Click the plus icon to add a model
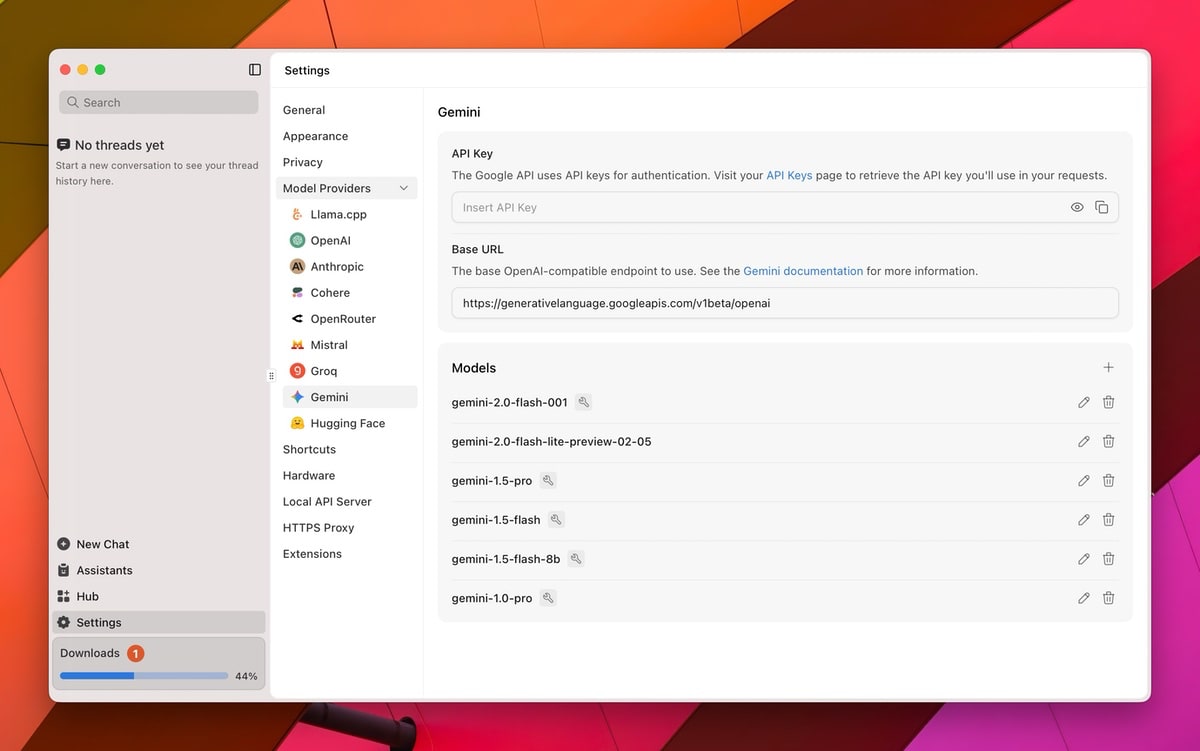Screen dimensions: 1200x751 click(x=1108, y=367)
